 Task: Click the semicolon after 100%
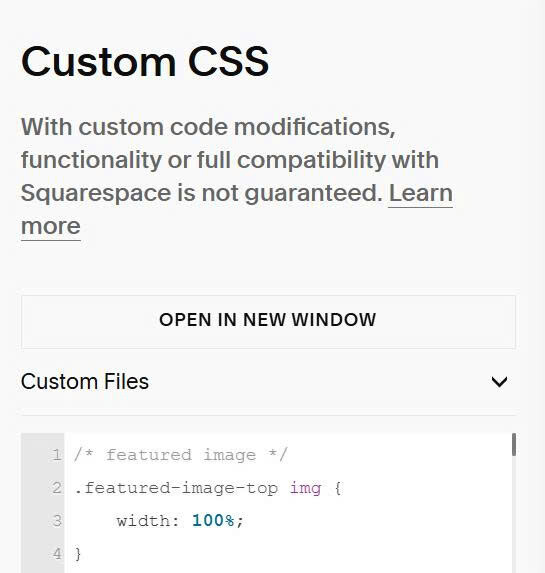(239, 521)
